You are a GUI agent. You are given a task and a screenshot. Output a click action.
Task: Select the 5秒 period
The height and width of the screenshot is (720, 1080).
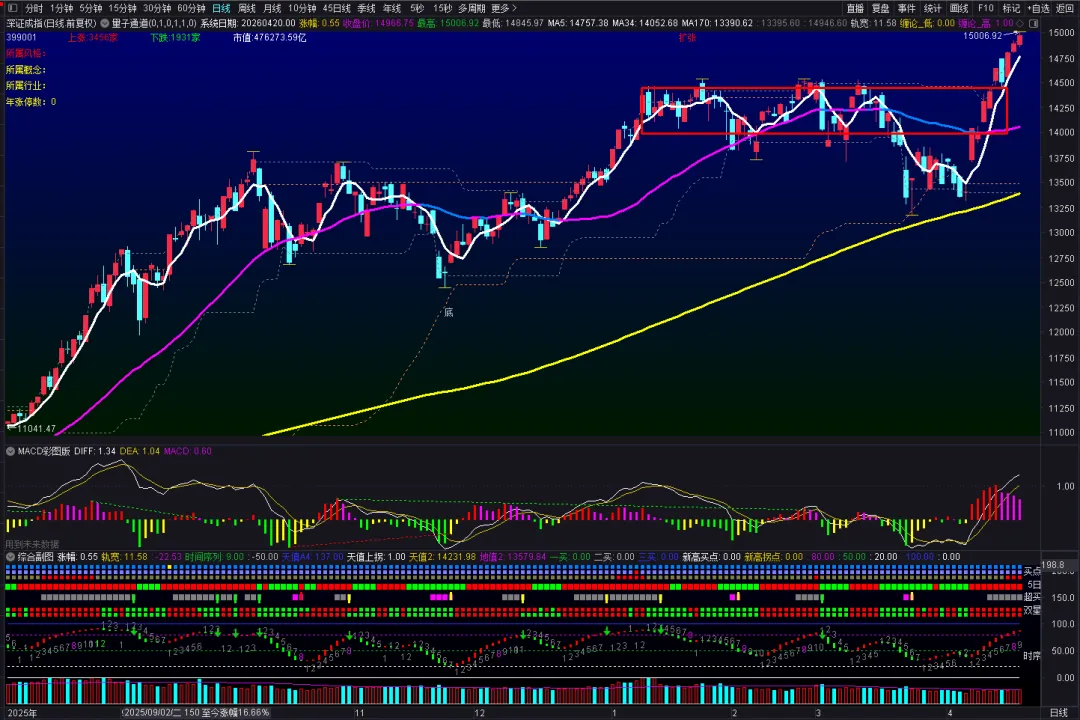click(x=417, y=8)
